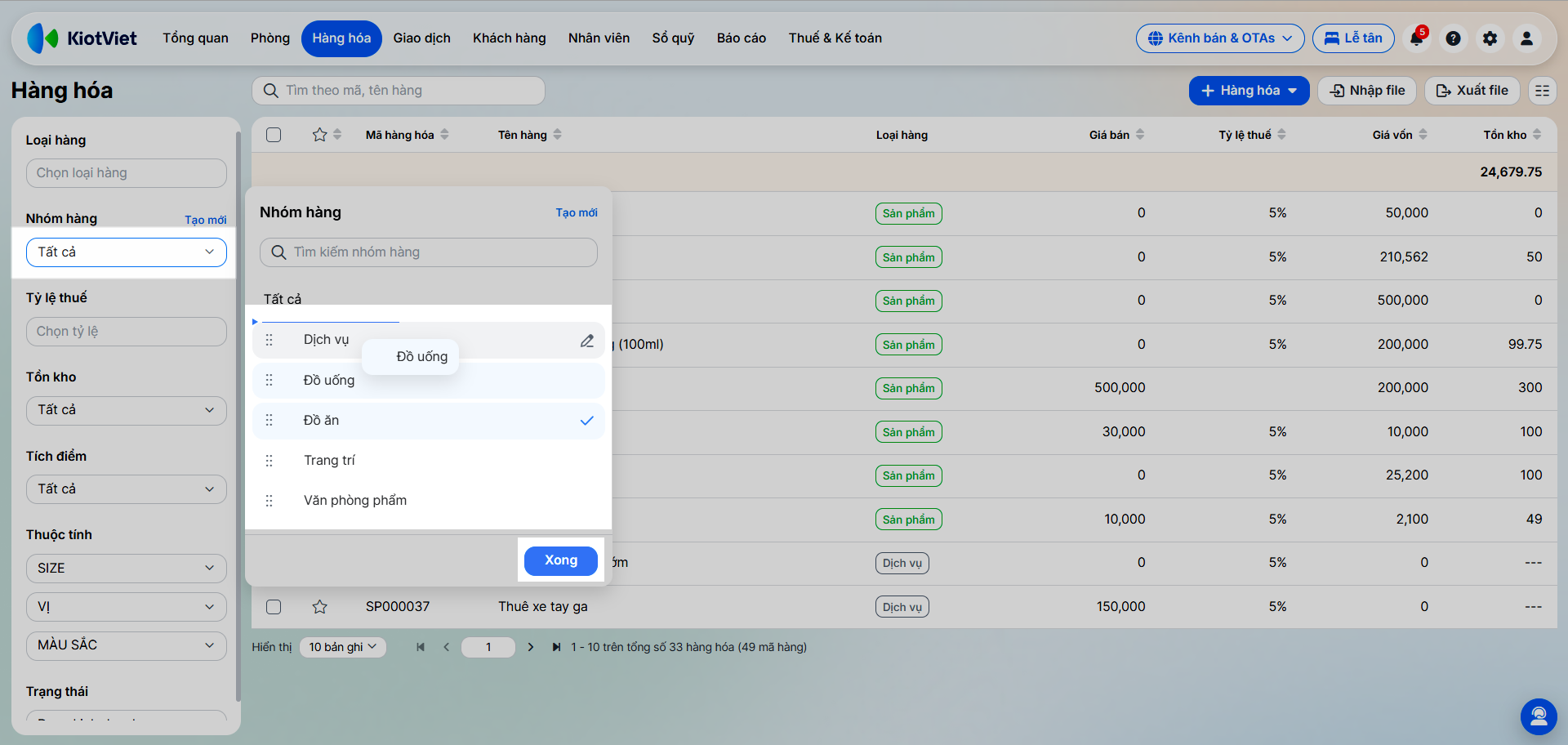Select the Trang trí group
Screen dimensions: 1568x745
tap(428, 461)
